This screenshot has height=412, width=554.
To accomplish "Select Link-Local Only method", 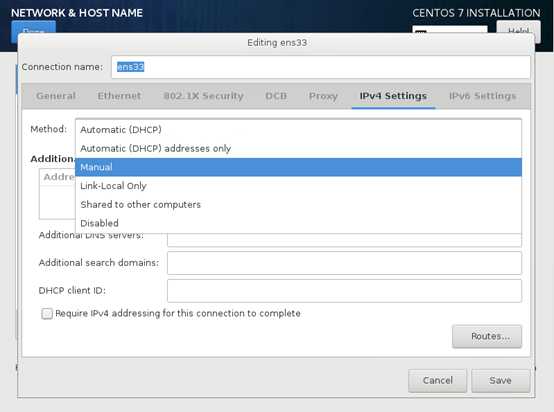I will click(298, 186).
